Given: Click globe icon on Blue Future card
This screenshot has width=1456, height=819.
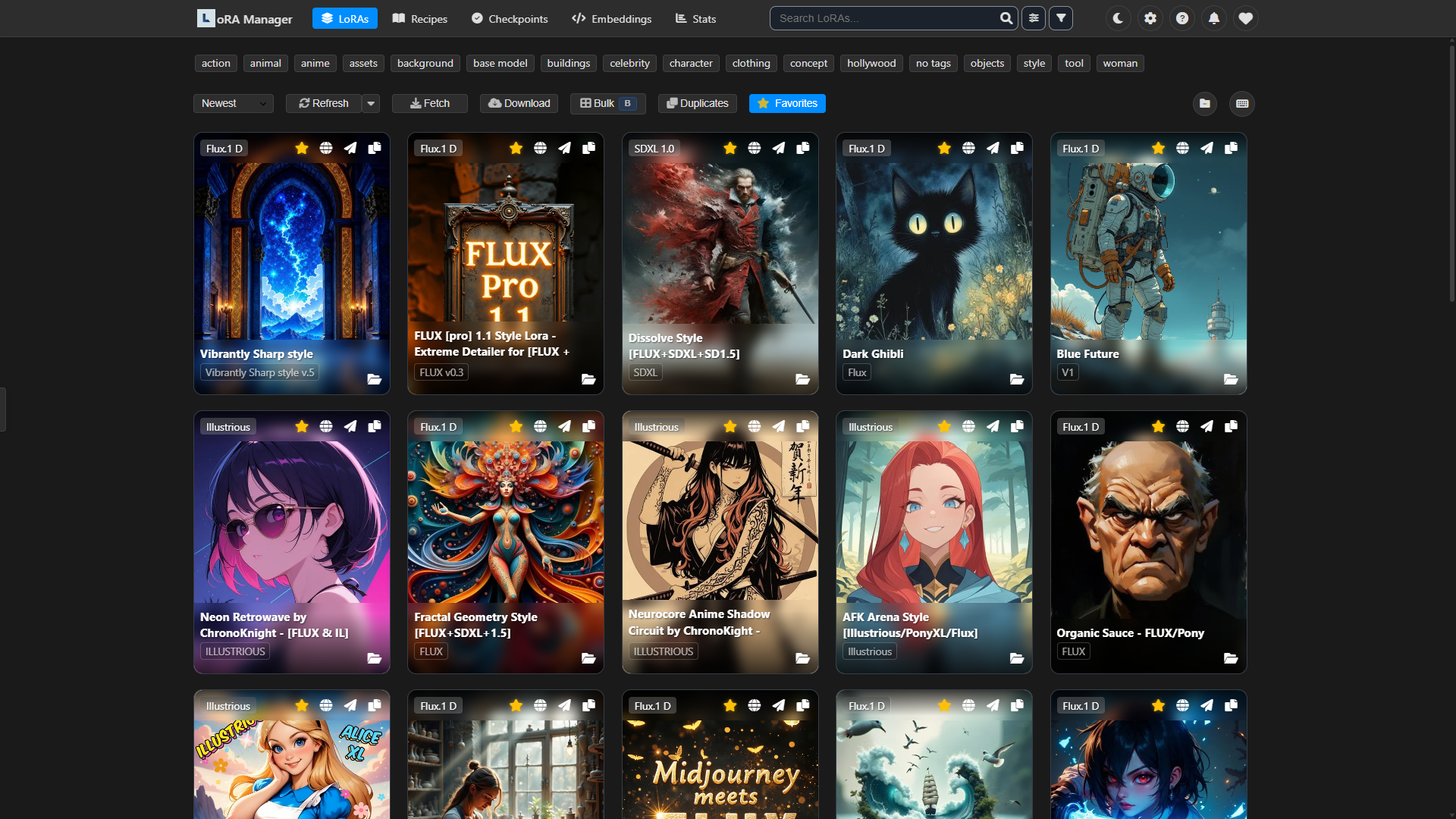Looking at the screenshot, I should 1182,148.
